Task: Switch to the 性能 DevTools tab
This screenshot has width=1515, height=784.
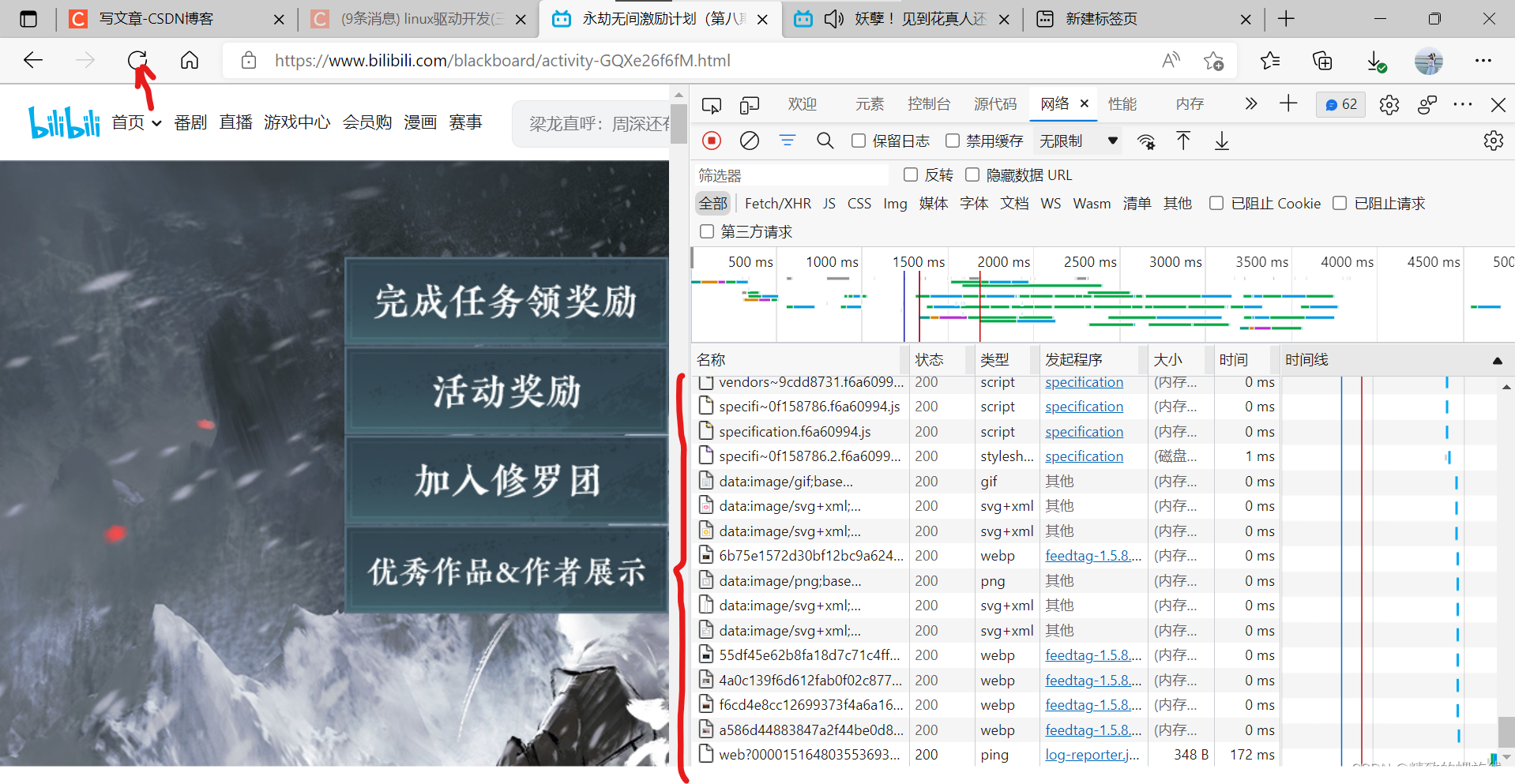Action: 1122,104
